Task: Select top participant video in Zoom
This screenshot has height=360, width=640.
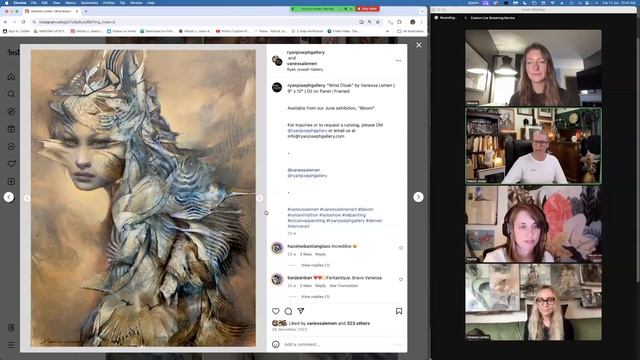Action: click(x=533, y=68)
